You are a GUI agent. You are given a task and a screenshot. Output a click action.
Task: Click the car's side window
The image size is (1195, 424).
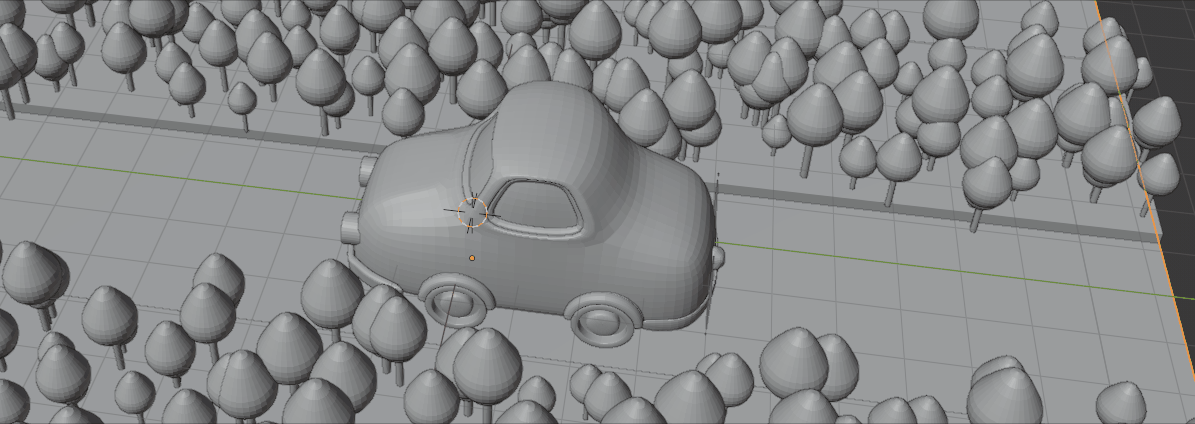pos(537,204)
